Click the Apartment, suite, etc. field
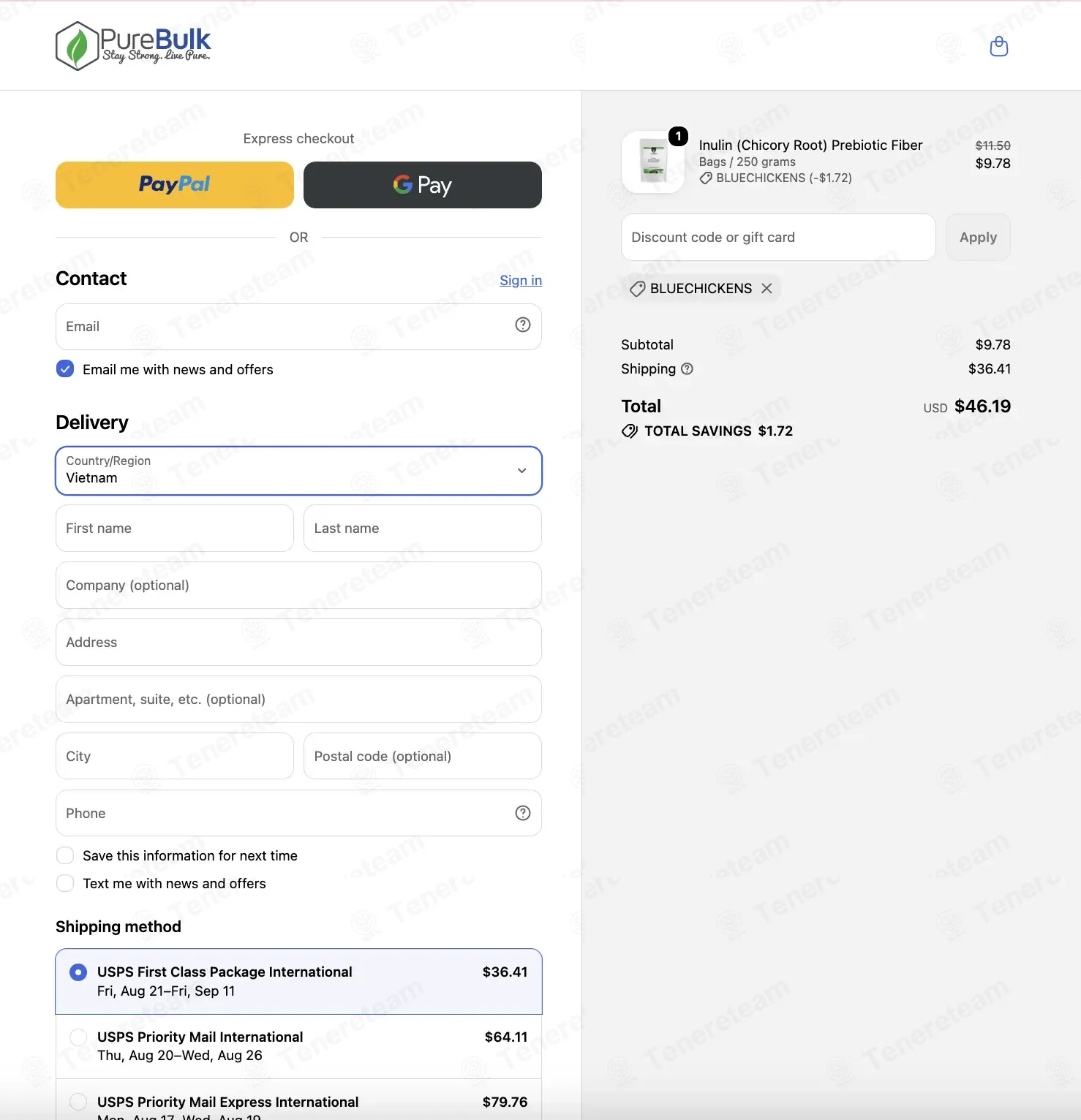 tap(298, 700)
